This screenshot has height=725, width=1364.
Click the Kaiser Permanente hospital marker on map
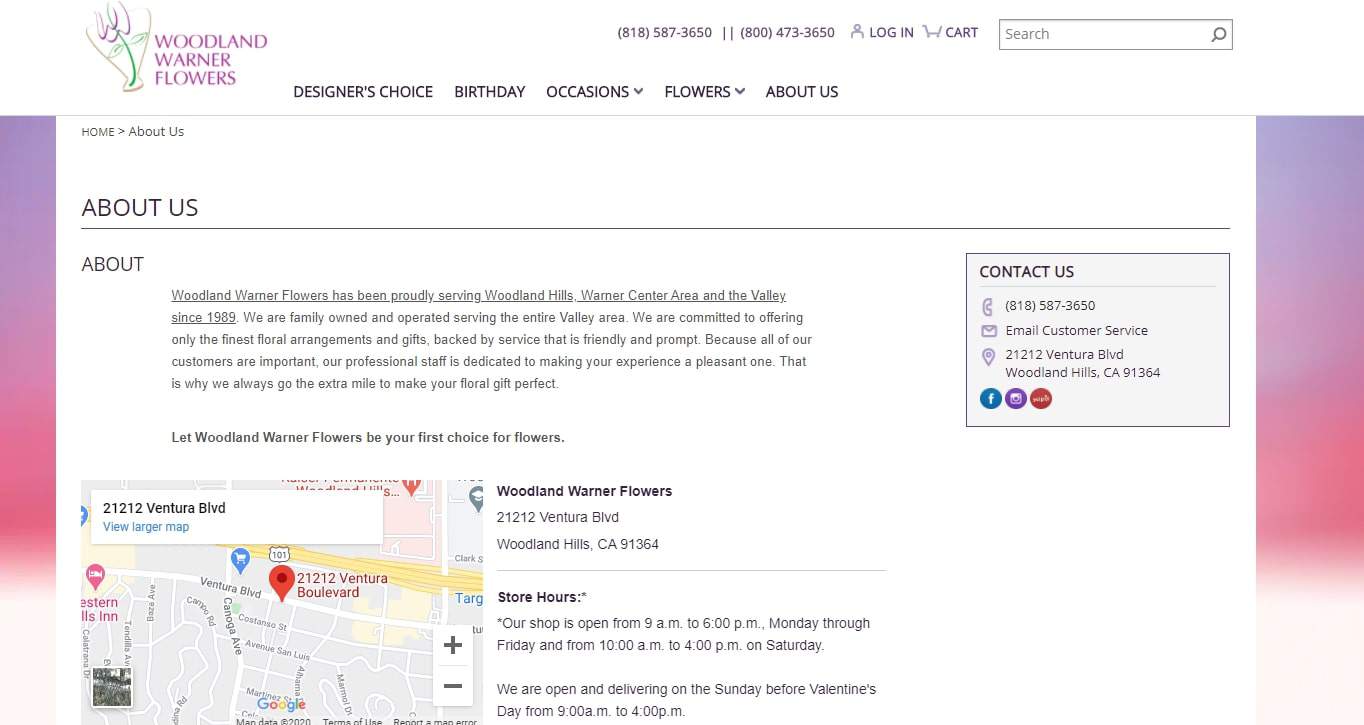pyautogui.click(x=411, y=485)
